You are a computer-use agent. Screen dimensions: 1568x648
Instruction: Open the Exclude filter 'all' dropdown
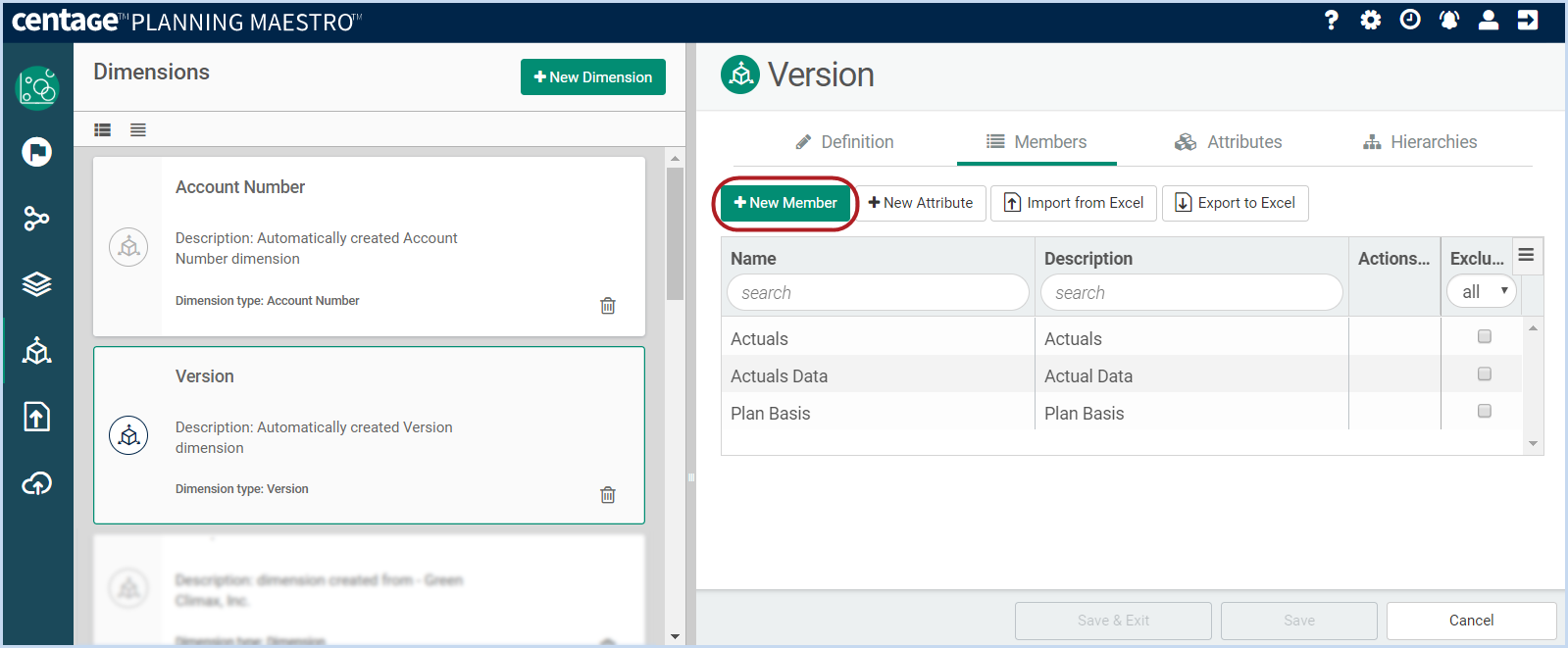tap(1482, 292)
